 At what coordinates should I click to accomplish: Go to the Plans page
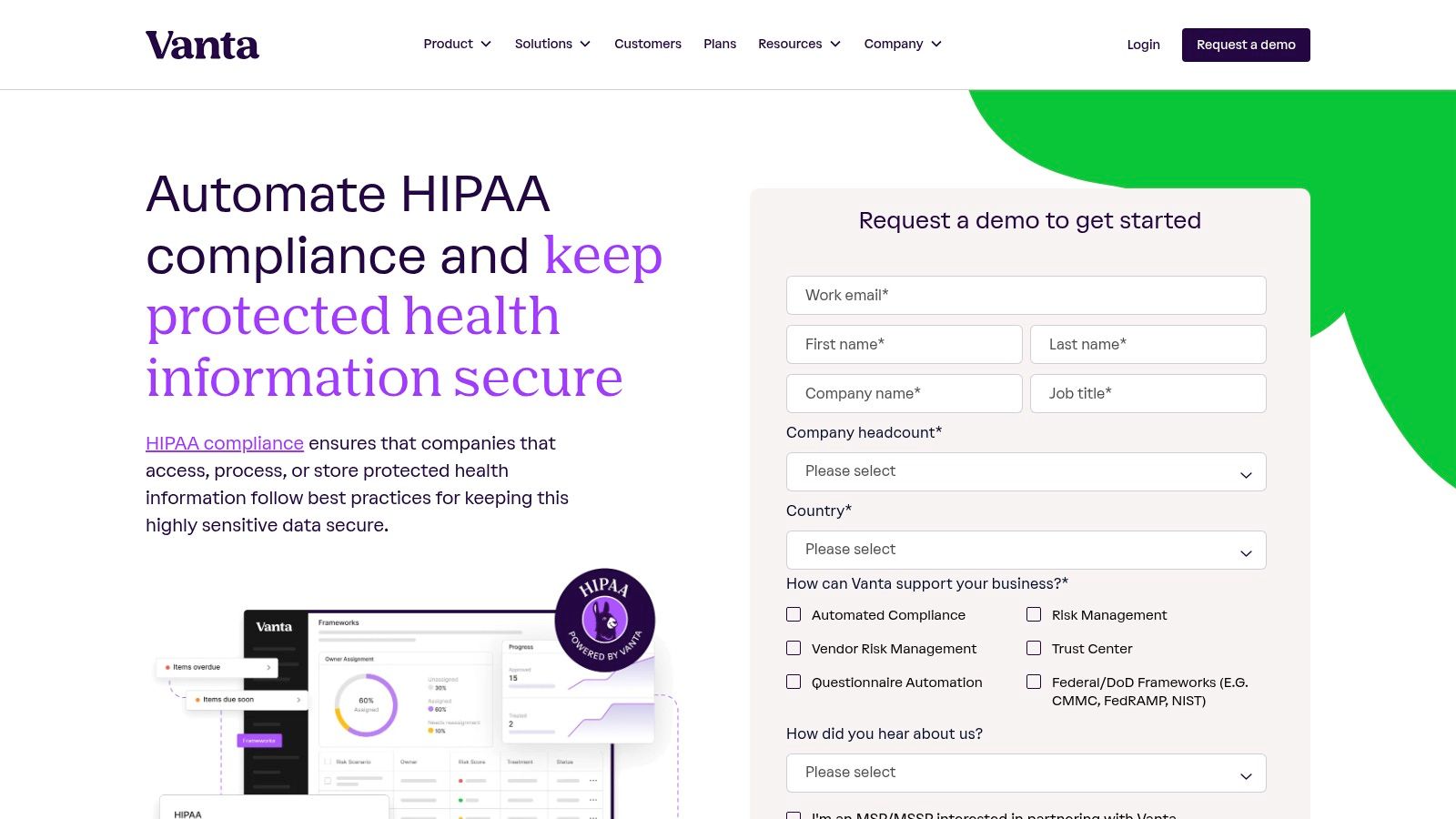[720, 44]
